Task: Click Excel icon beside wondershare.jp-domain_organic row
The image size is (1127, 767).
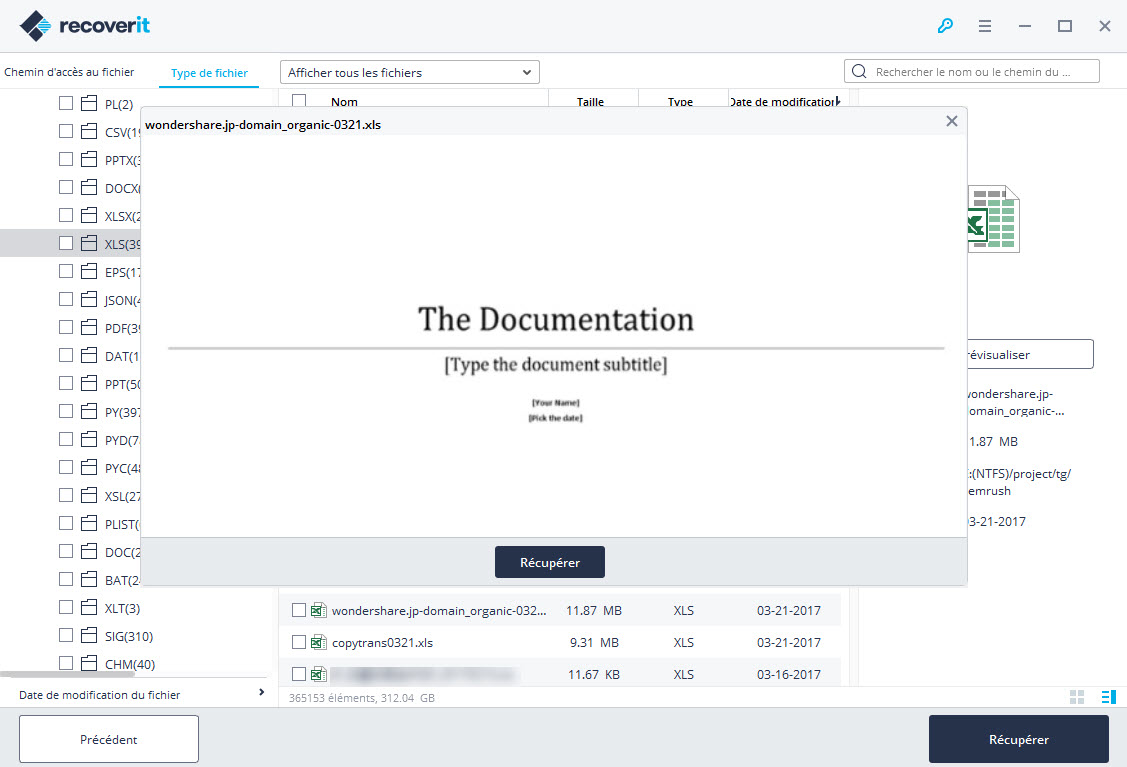Action: (318, 610)
